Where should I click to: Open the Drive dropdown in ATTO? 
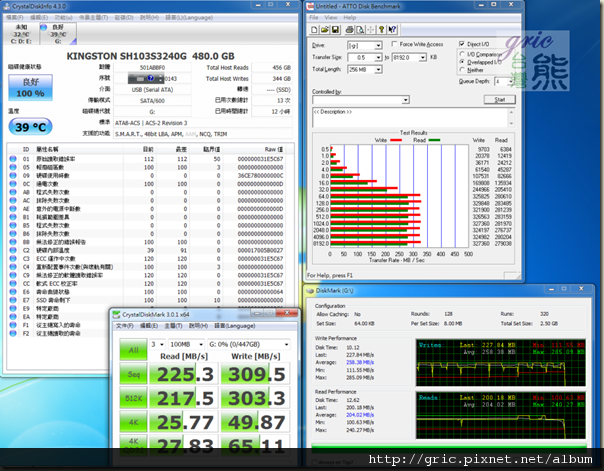pyautogui.click(x=378, y=45)
